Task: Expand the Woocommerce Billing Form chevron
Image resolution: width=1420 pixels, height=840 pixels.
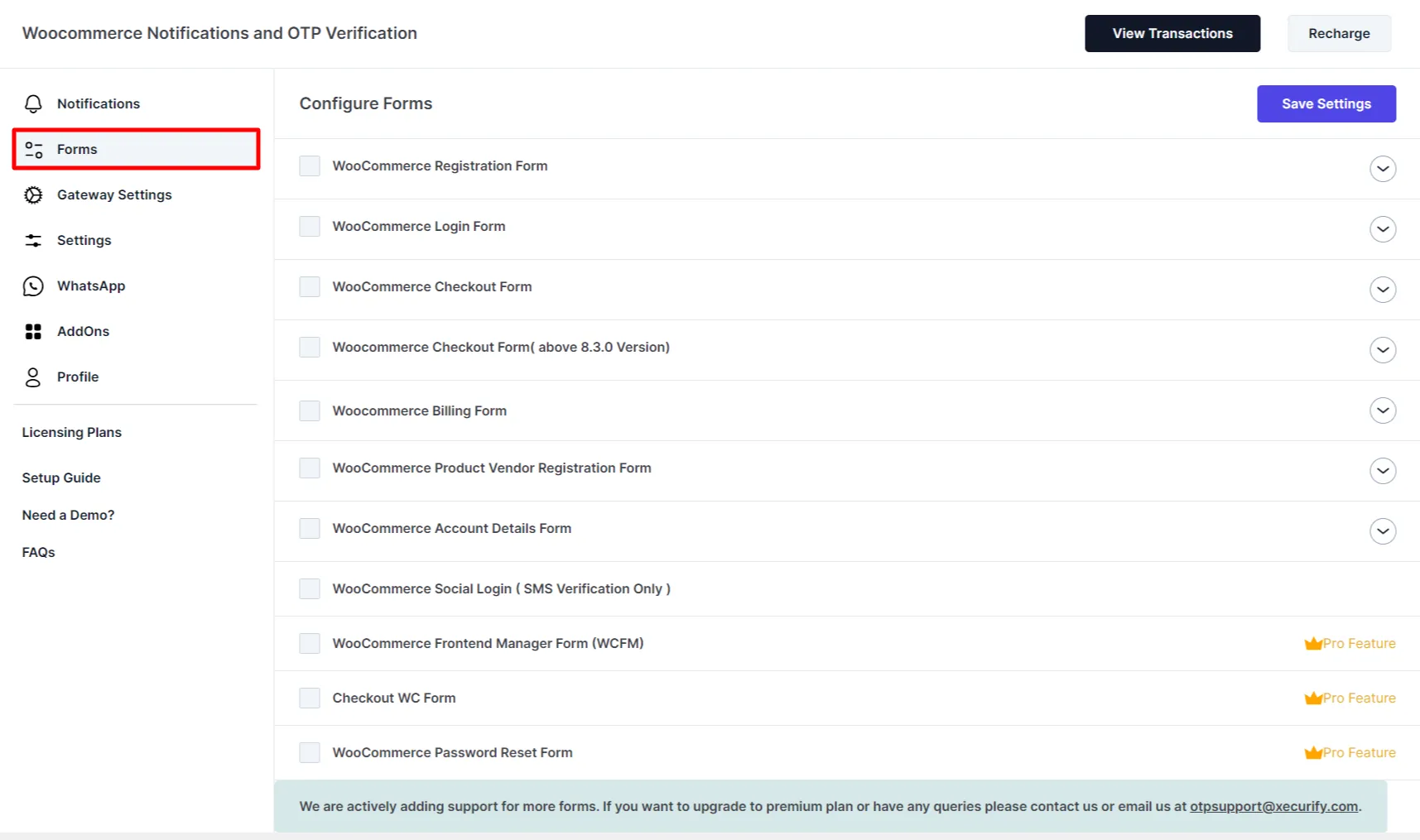Action: [x=1383, y=410]
